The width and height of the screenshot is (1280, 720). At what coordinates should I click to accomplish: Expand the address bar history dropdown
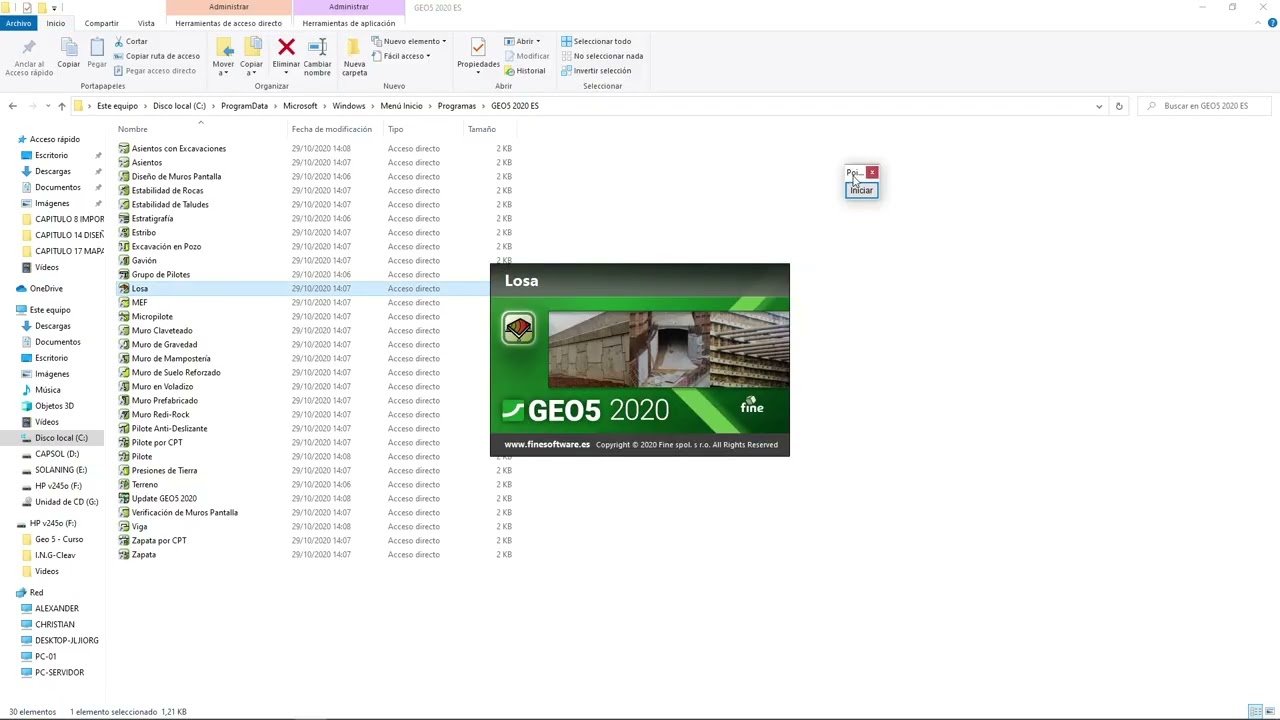click(1099, 106)
